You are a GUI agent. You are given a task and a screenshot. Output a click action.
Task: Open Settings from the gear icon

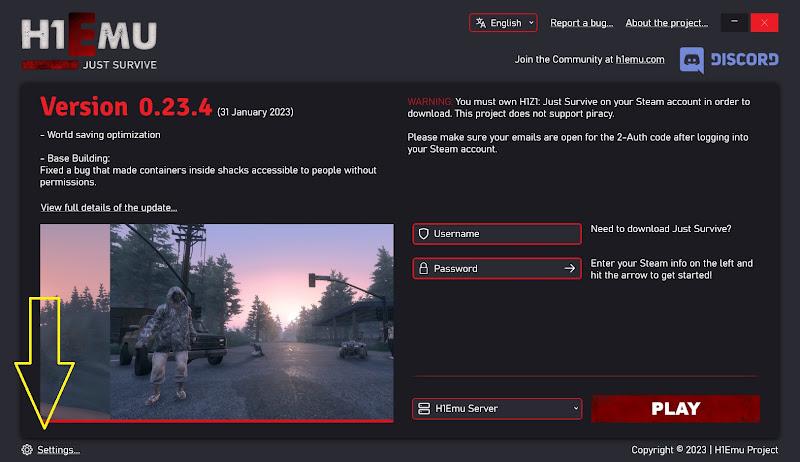(27, 449)
